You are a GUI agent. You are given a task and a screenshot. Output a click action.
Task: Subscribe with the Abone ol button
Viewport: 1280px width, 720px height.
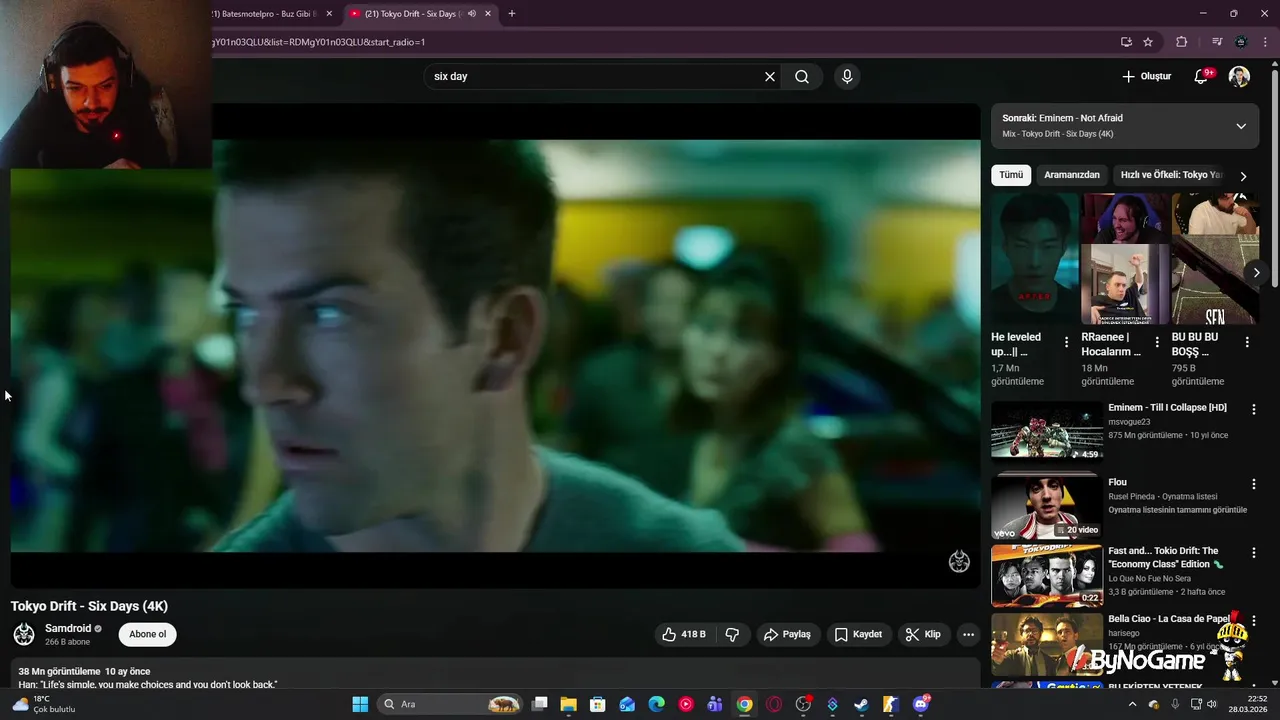147,634
